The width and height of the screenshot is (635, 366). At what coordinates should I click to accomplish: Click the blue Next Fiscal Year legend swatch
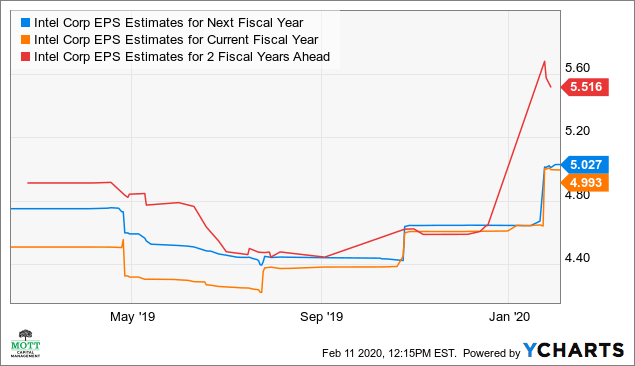click(26, 23)
